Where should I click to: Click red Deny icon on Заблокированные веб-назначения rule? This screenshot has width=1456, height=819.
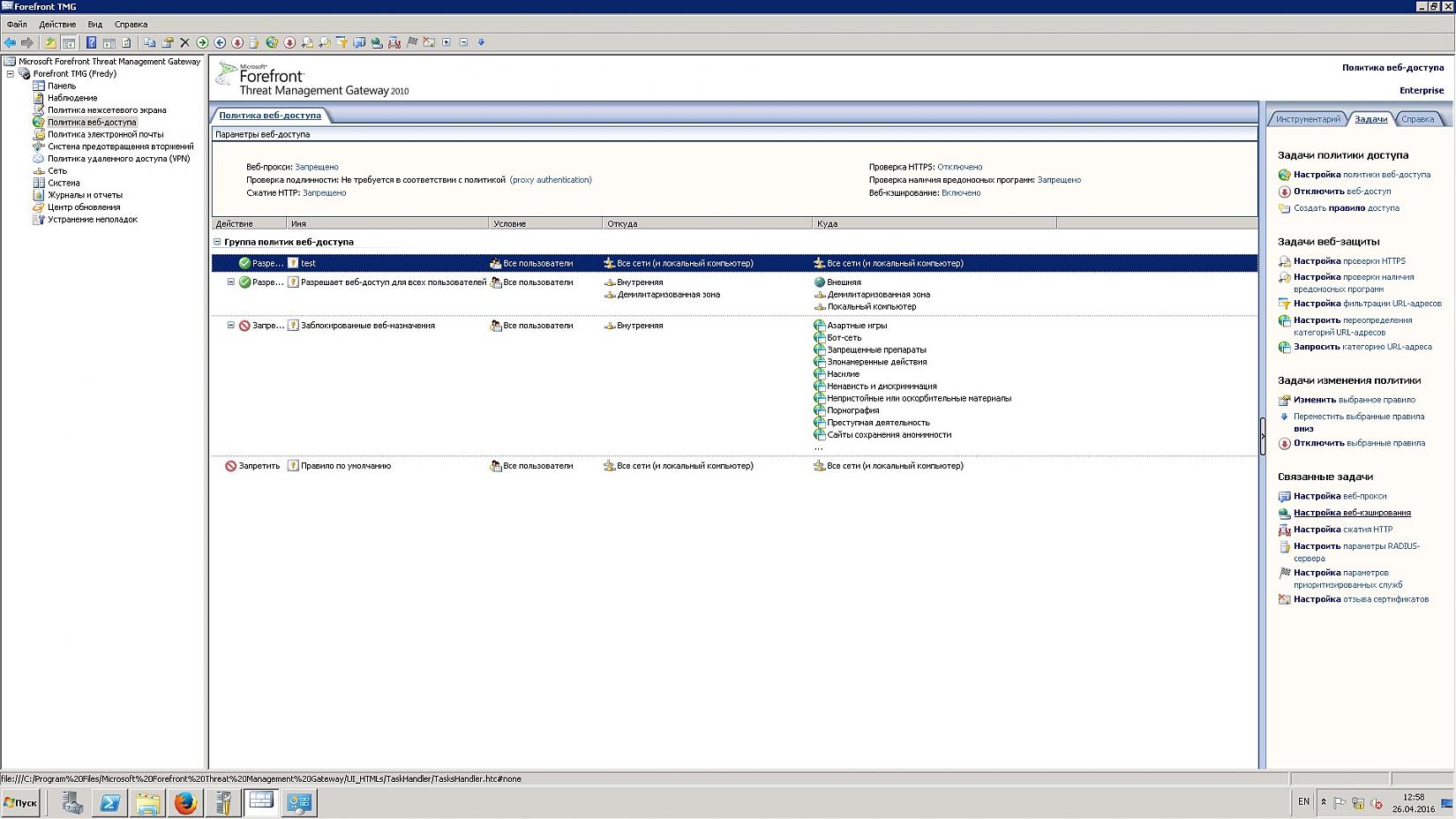244,326
